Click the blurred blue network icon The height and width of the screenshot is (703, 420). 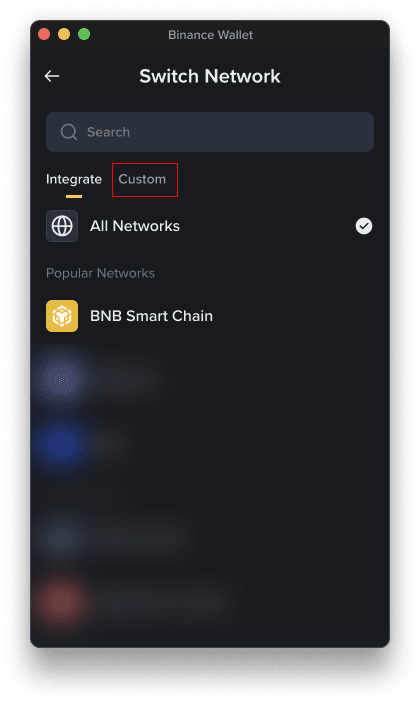62,444
